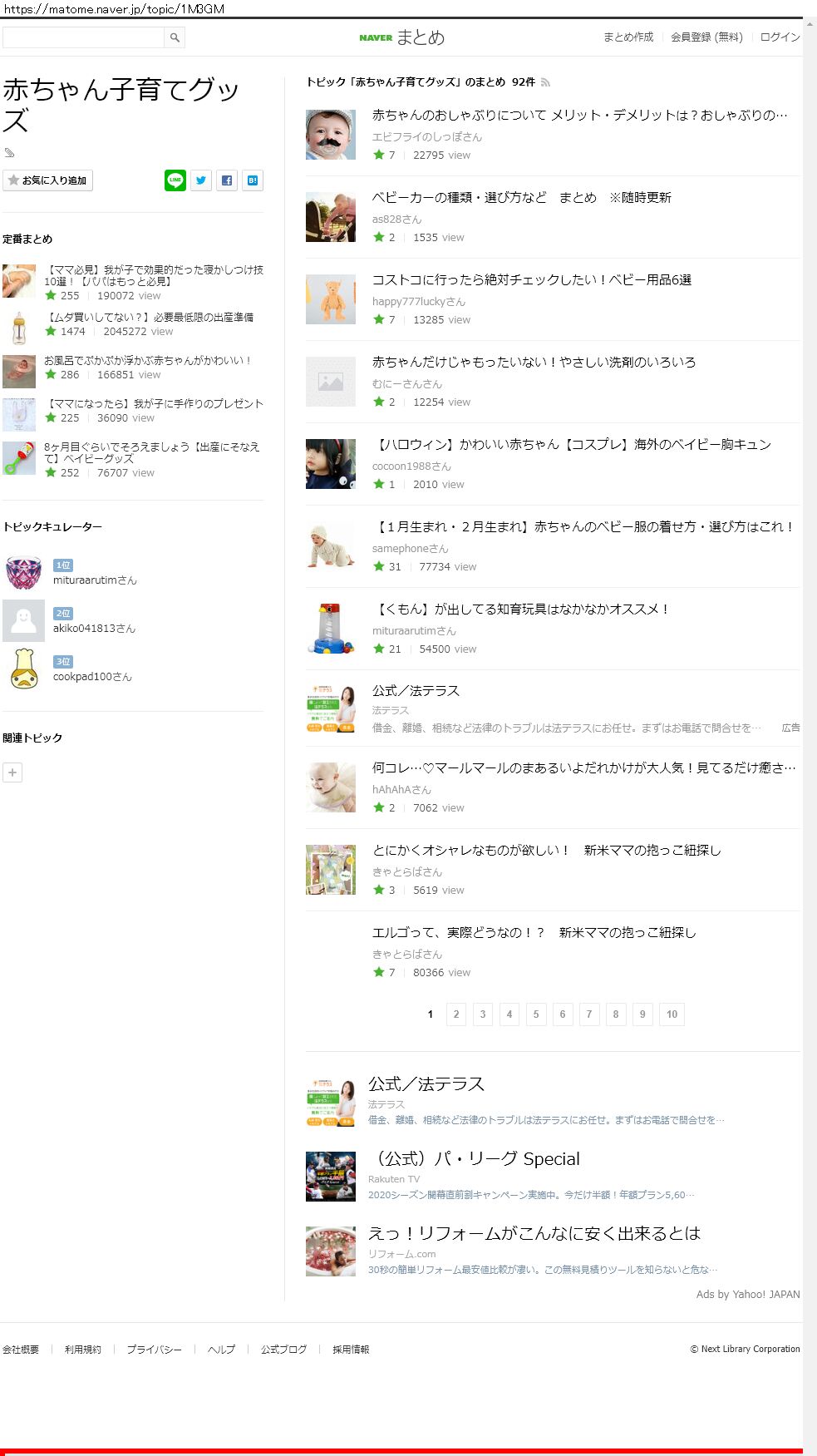The width and height of the screenshot is (817, 1456).
Task: Click the search magnifier icon
Action: coord(175,37)
